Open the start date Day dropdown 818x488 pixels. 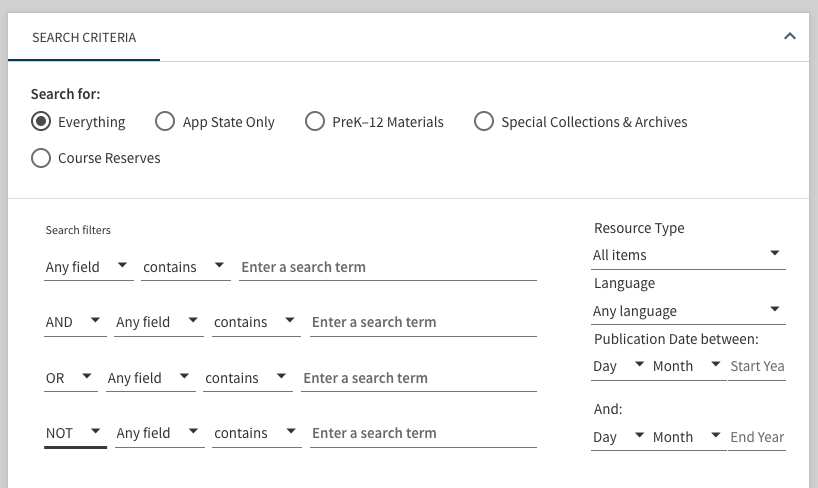pyautogui.click(x=617, y=366)
